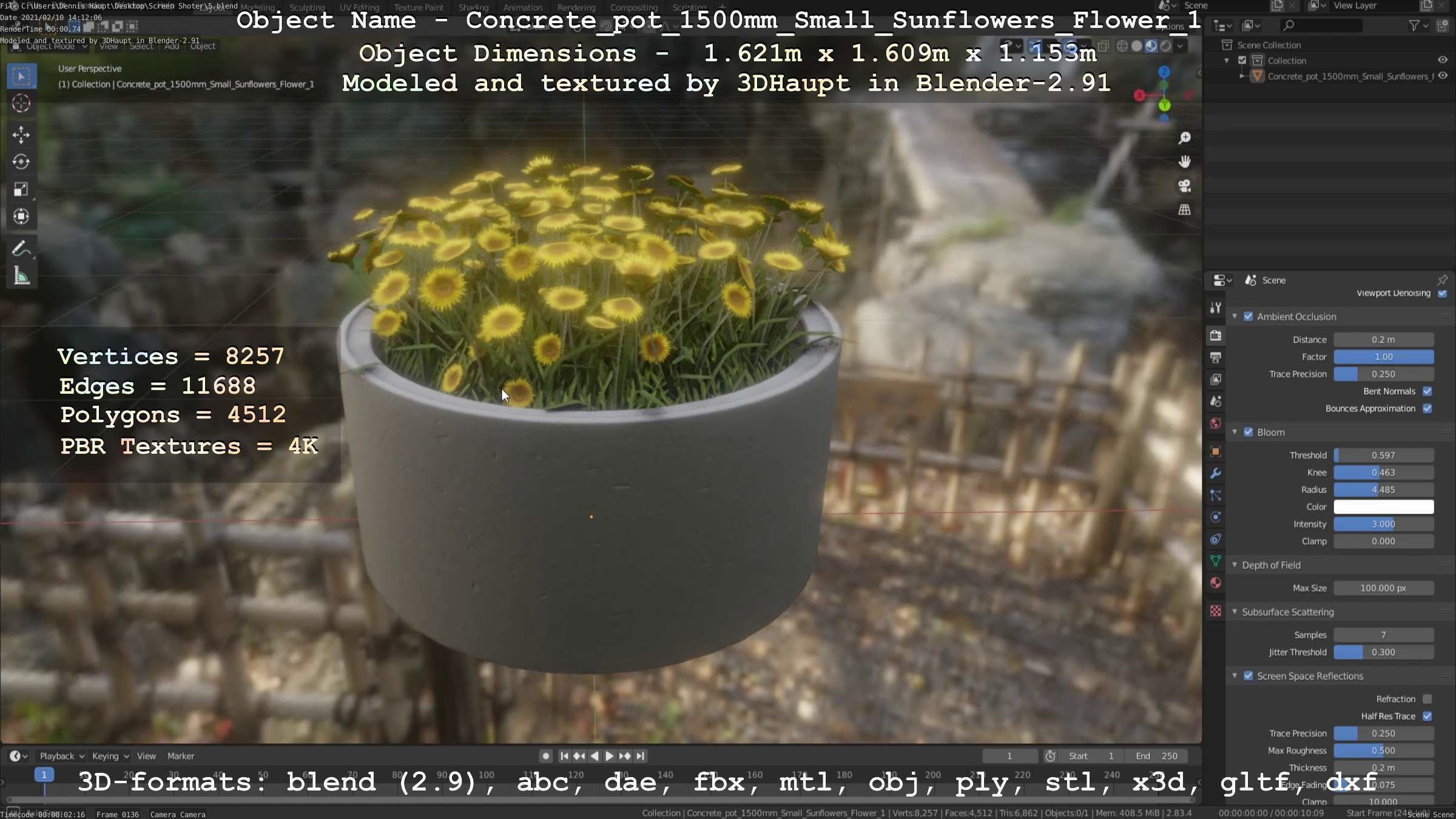Jump to timeline end frame button

click(x=640, y=756)
